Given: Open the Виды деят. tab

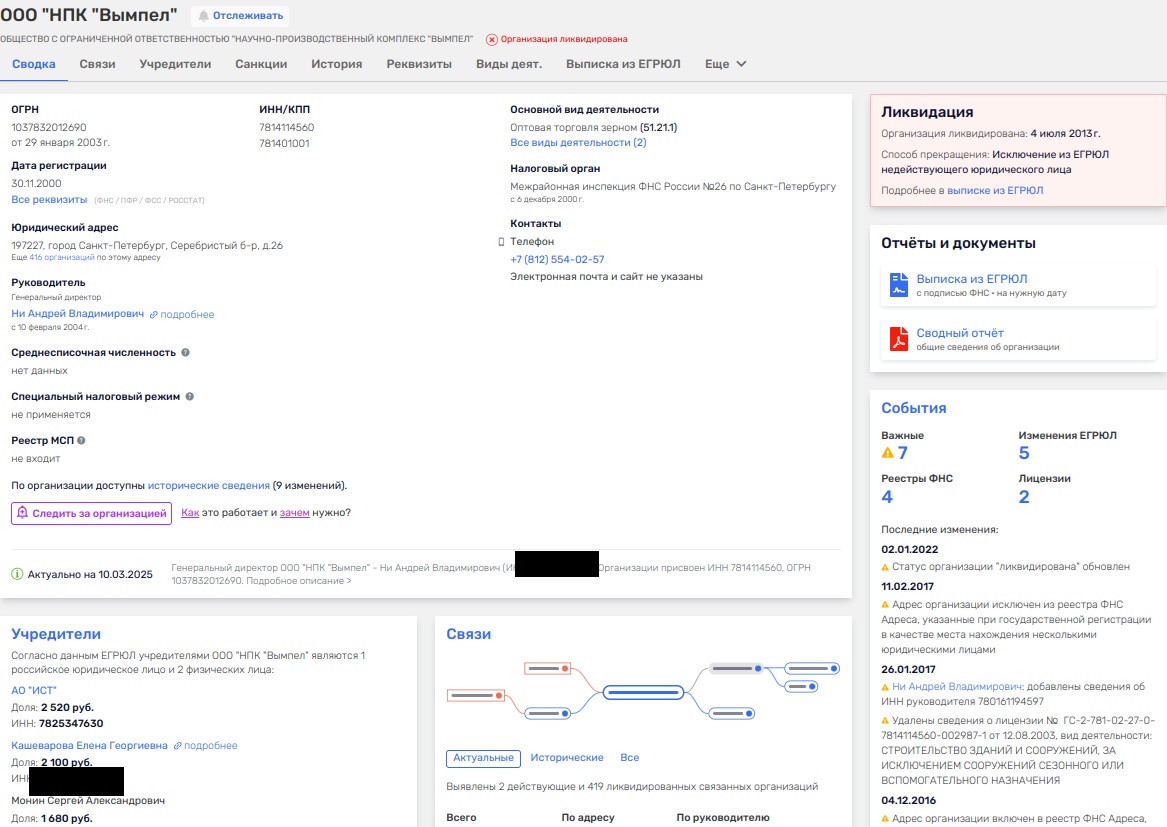Looking at the screenshot, I should click(509, 64).
